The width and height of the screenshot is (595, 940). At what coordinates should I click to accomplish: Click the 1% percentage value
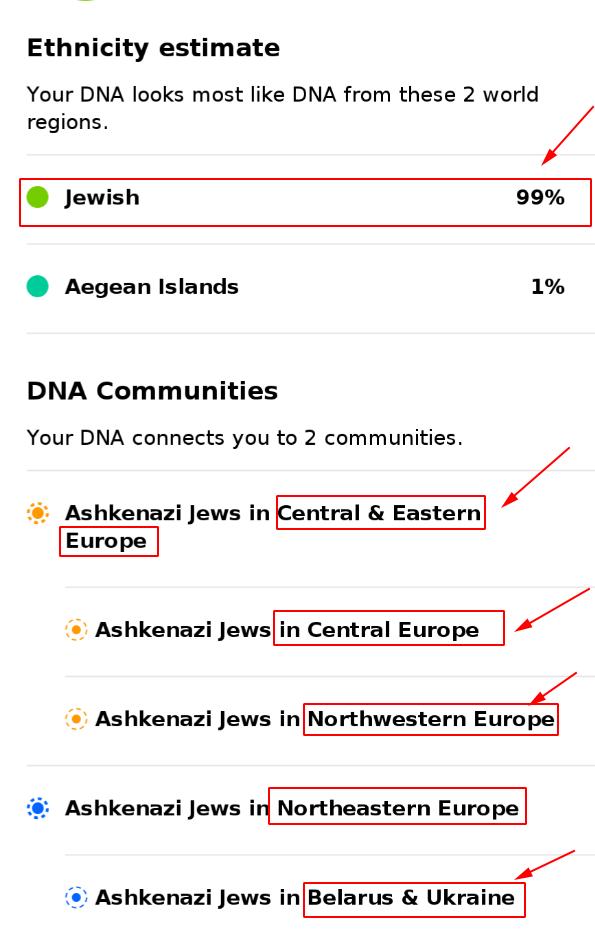point(548,287)
